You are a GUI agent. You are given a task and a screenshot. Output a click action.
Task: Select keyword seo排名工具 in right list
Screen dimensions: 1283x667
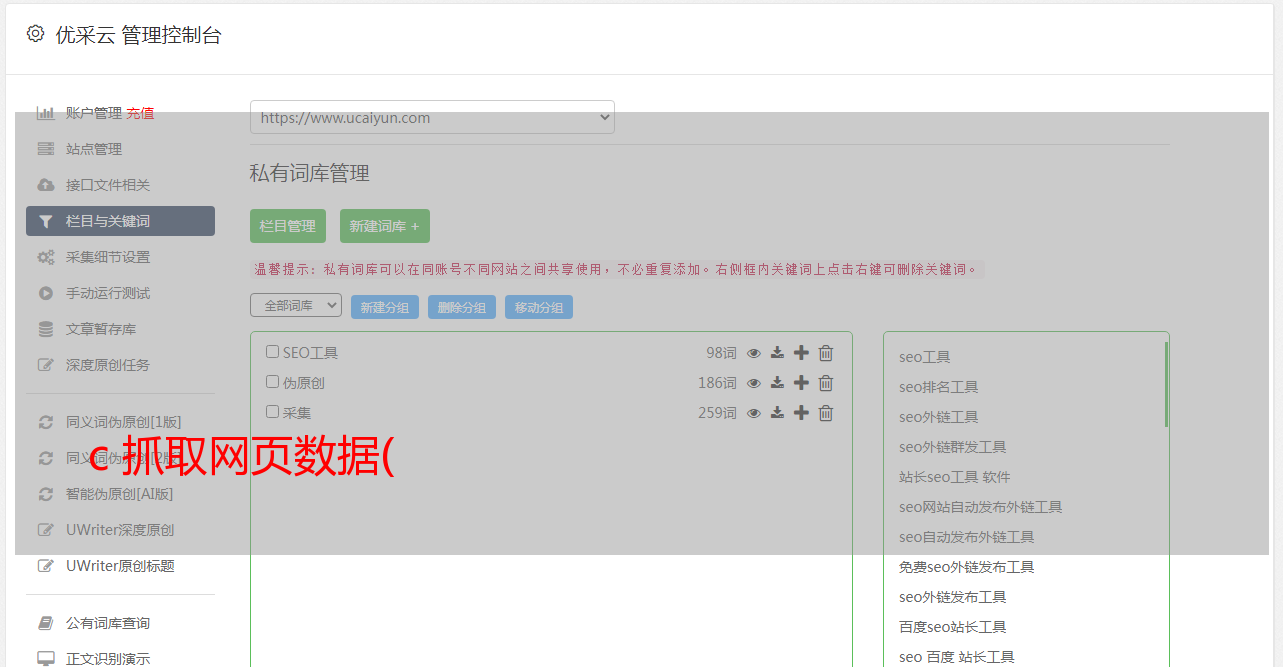pos(938,387)
